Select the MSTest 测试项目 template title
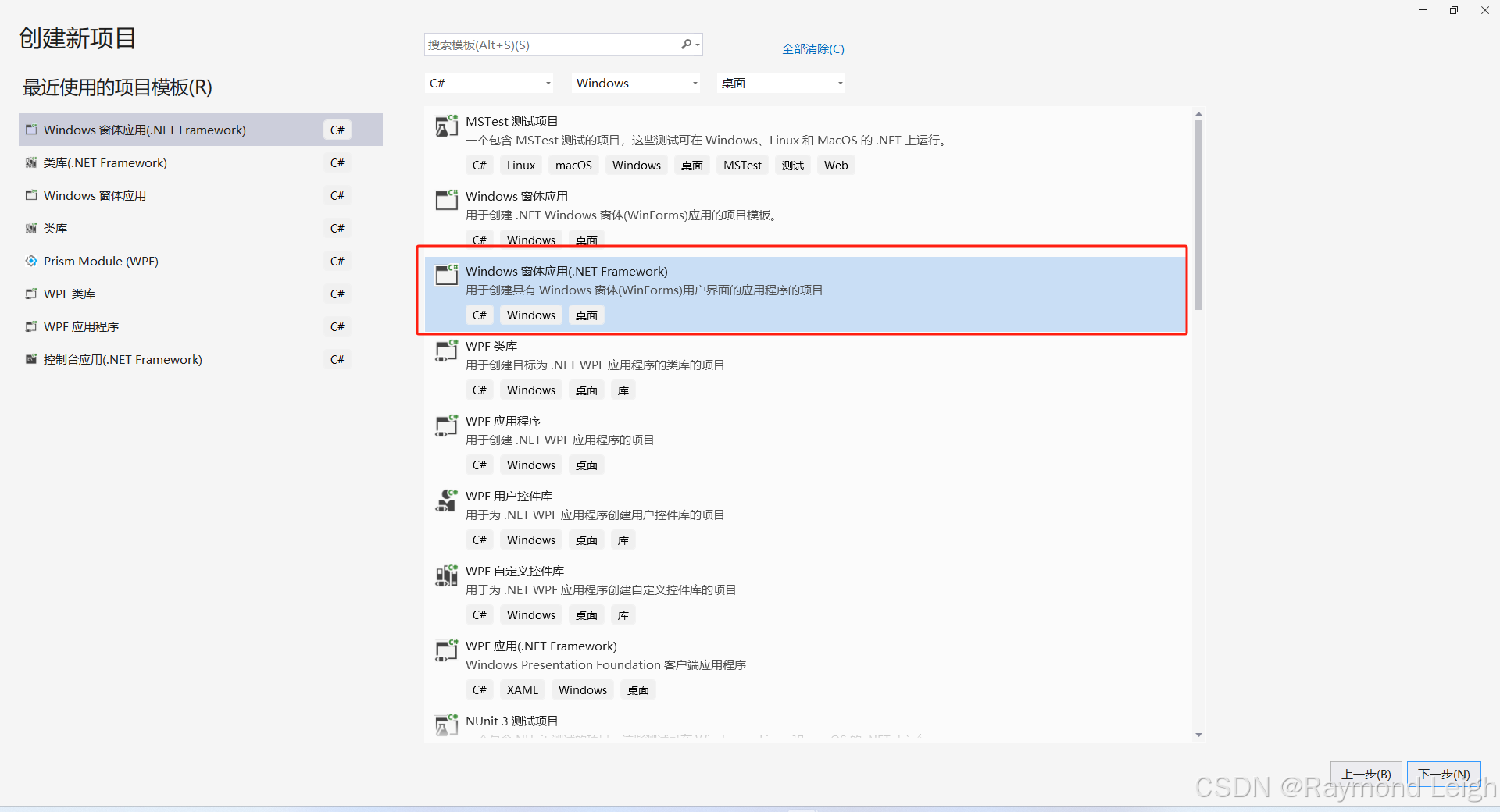This screenshot has height=812, width=1500. click(x=512, y=121)
